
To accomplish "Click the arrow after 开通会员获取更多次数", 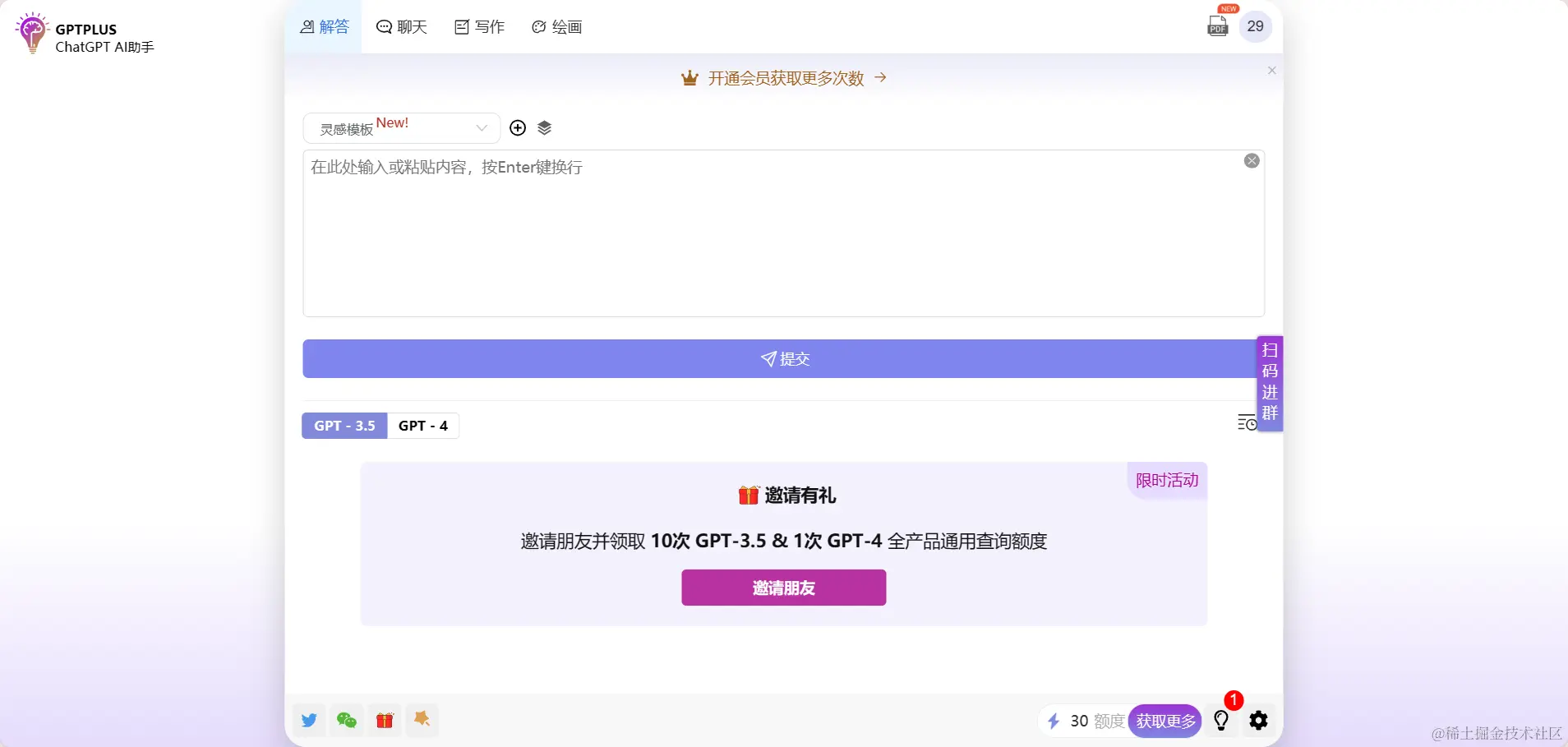I will click(x=880, y=77).
